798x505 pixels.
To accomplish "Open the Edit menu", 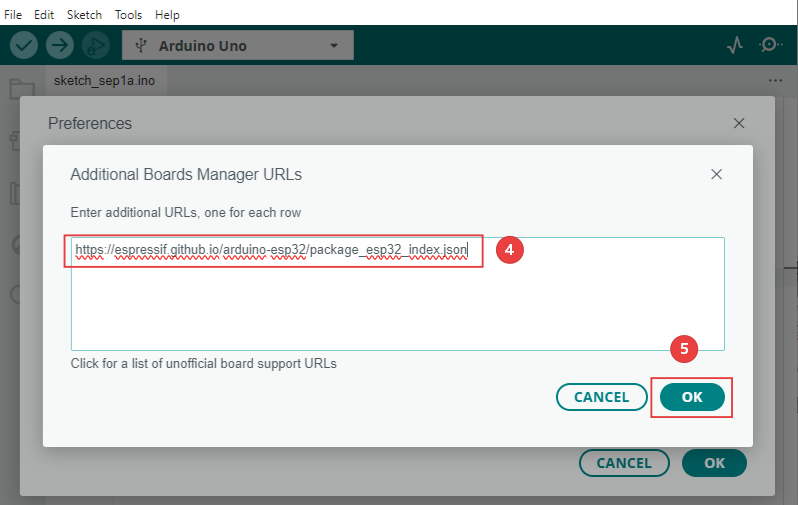I will coord(44,15).
